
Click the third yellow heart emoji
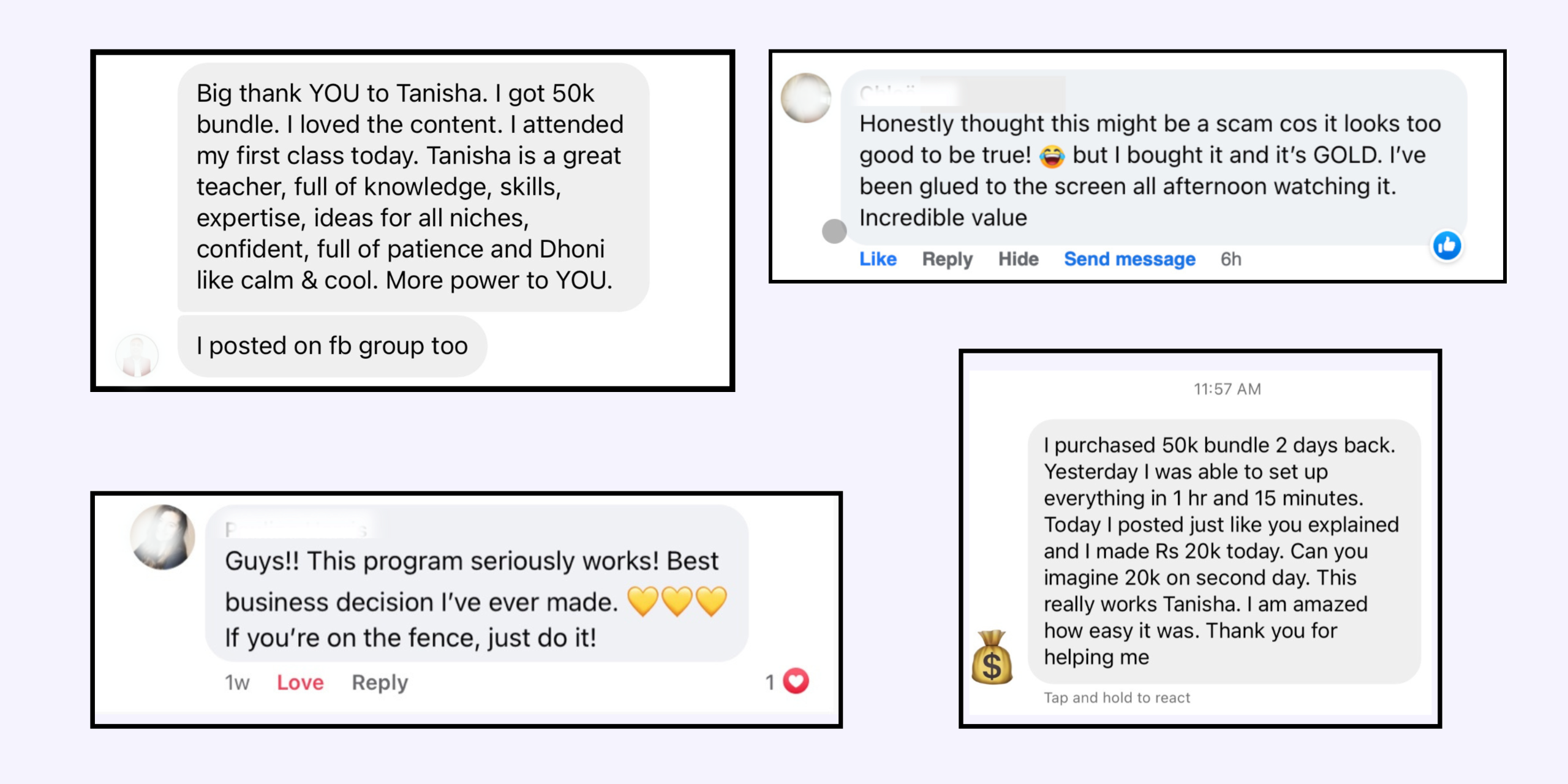711,601
